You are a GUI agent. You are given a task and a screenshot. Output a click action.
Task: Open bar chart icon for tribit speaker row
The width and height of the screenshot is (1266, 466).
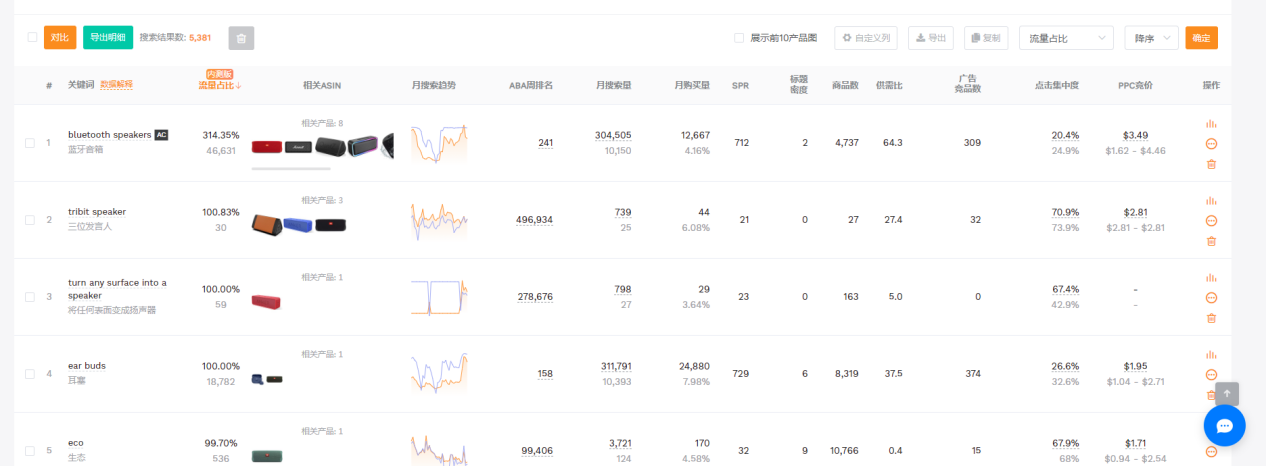(x=1211, y=201)
